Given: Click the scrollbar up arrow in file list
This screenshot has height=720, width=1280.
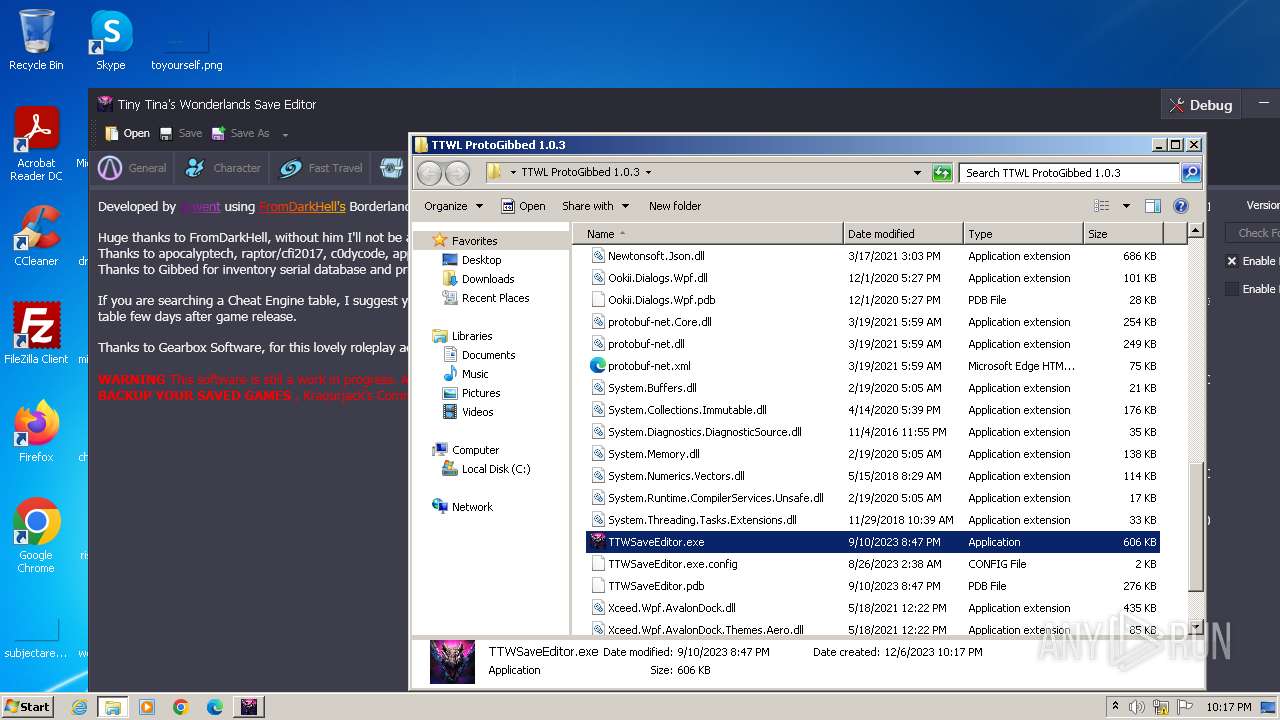Looking at the screenshot, I should [x=1195, y=232].
